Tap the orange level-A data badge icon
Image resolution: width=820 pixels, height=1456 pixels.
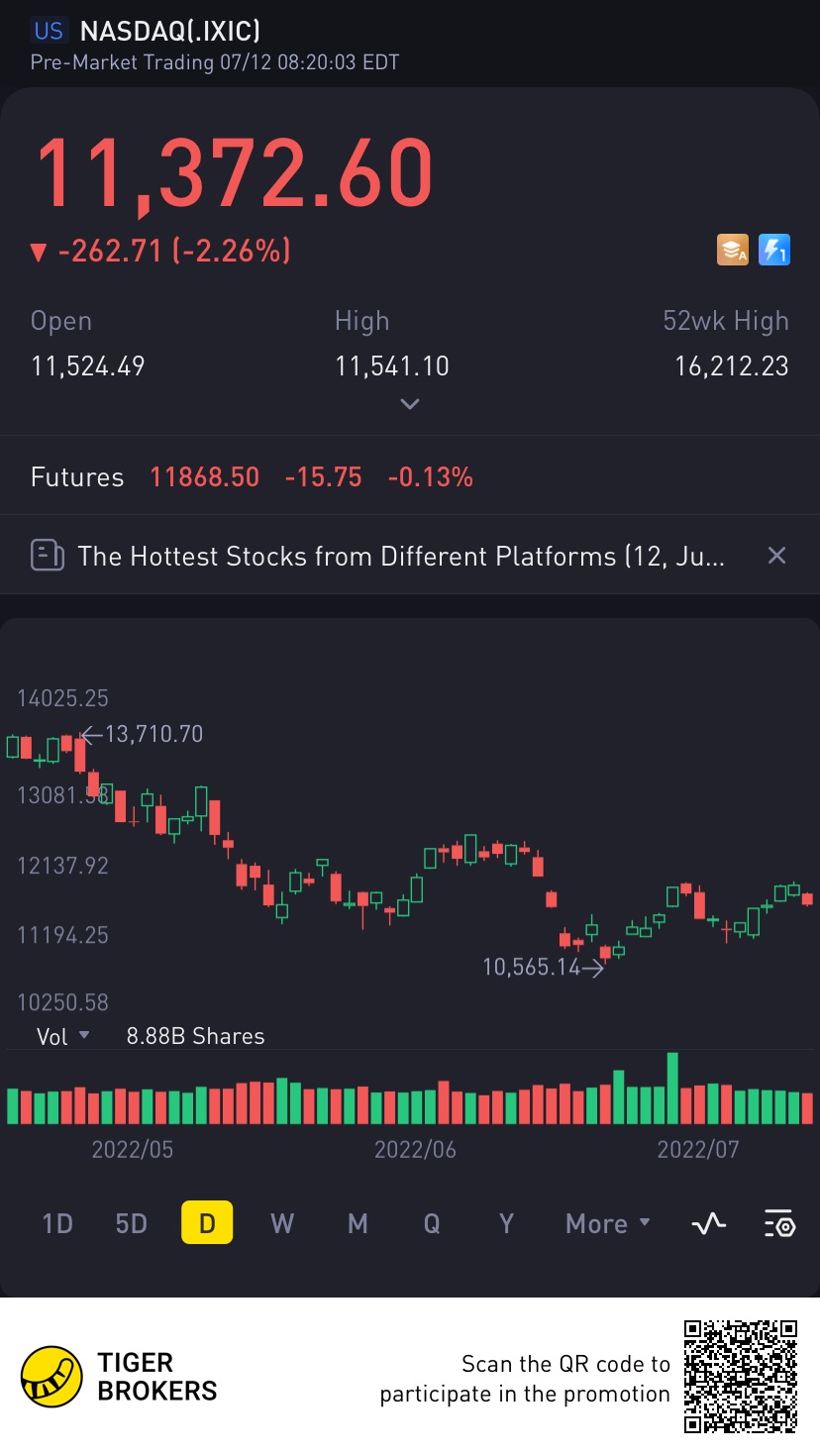(x=734, y=251)
